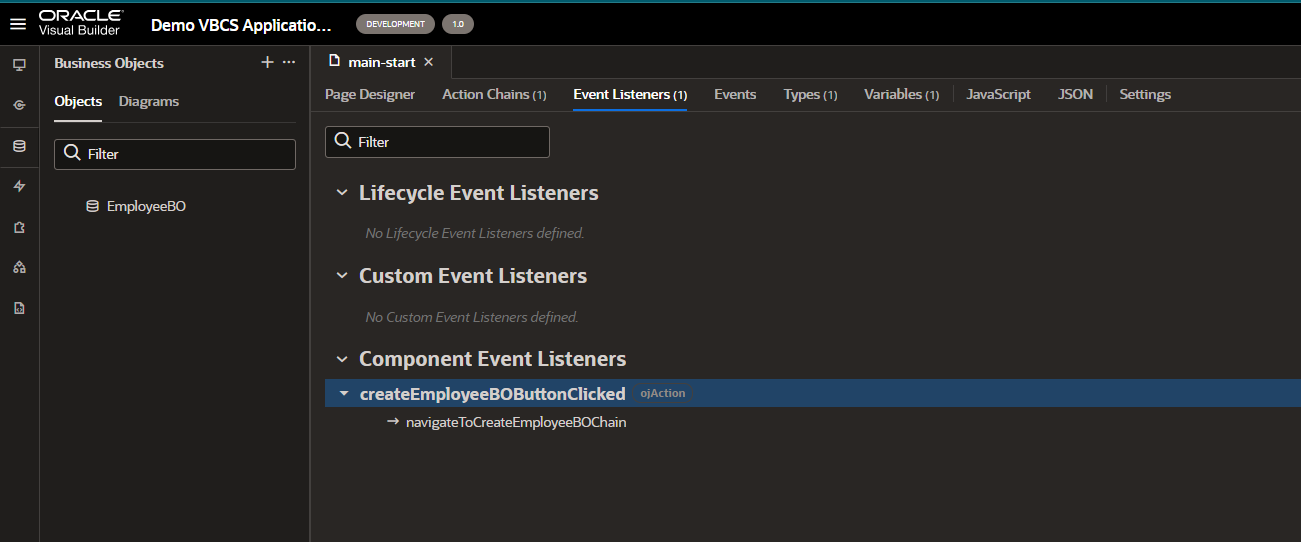
Task: Open the Components puzzle piece icon
Action: [x=19, y=227]
